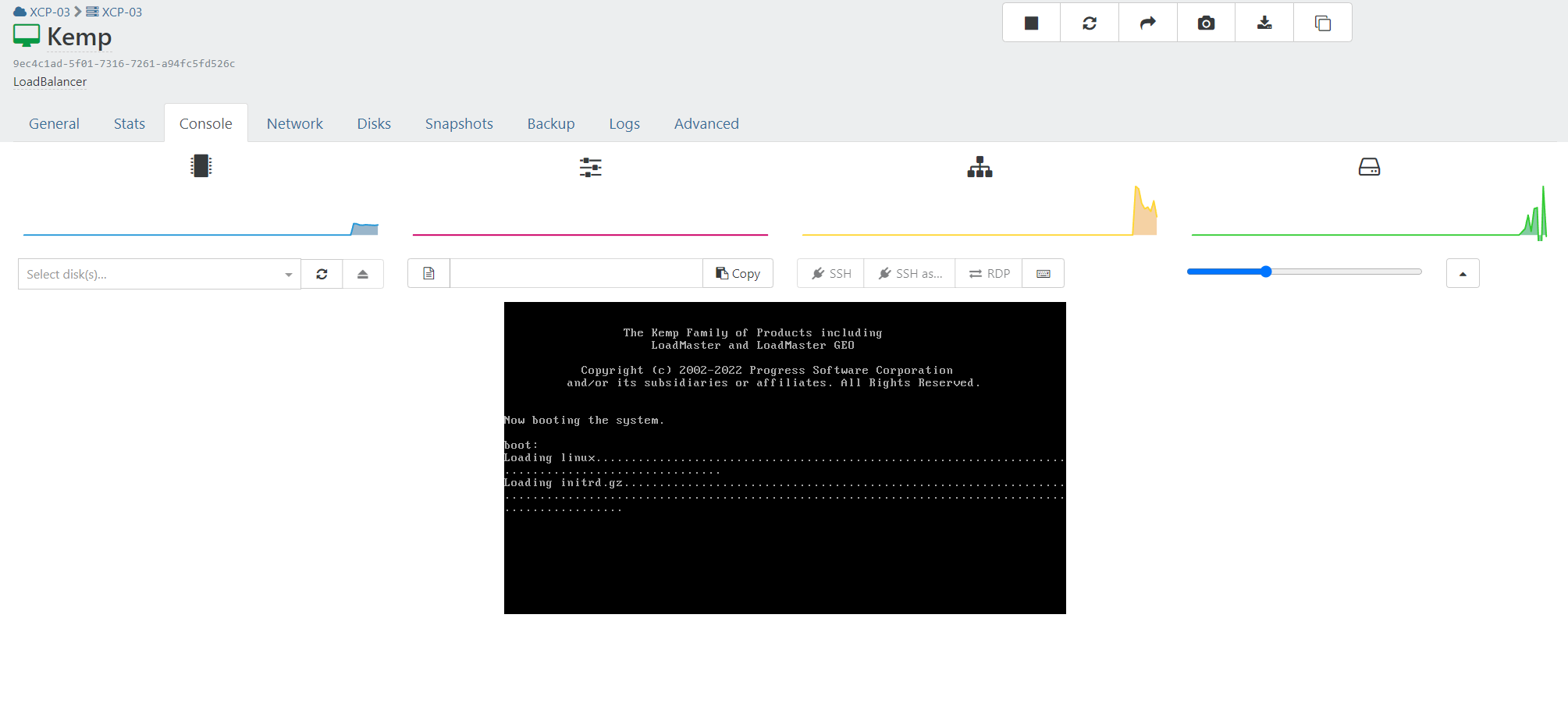Click the SSH as... button
Viewport: 1568px width, 714px height.
[910, 273]
